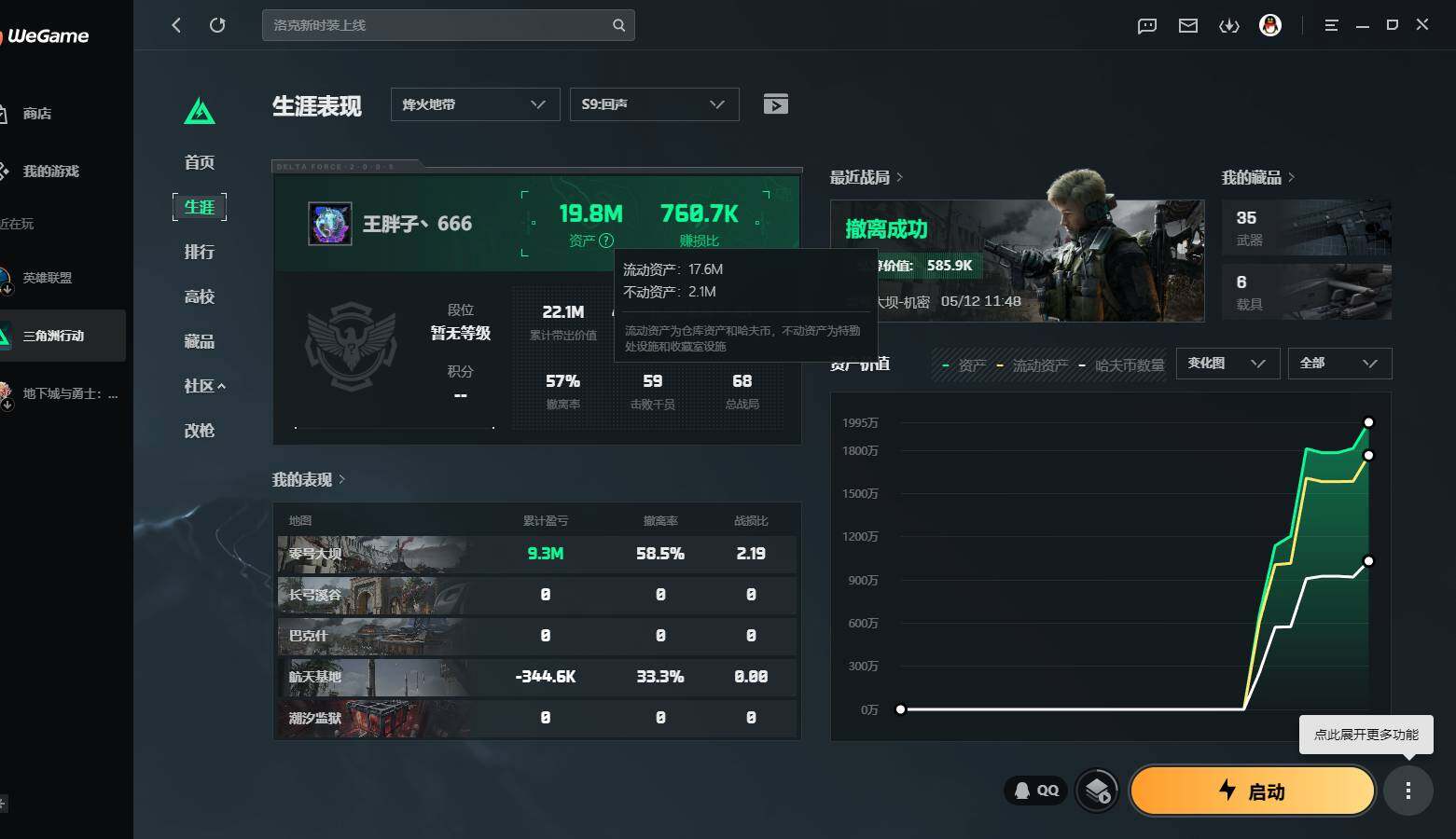Select the 潮汐监狱 map row
1456x839 pixels.
tap(537, 718)
